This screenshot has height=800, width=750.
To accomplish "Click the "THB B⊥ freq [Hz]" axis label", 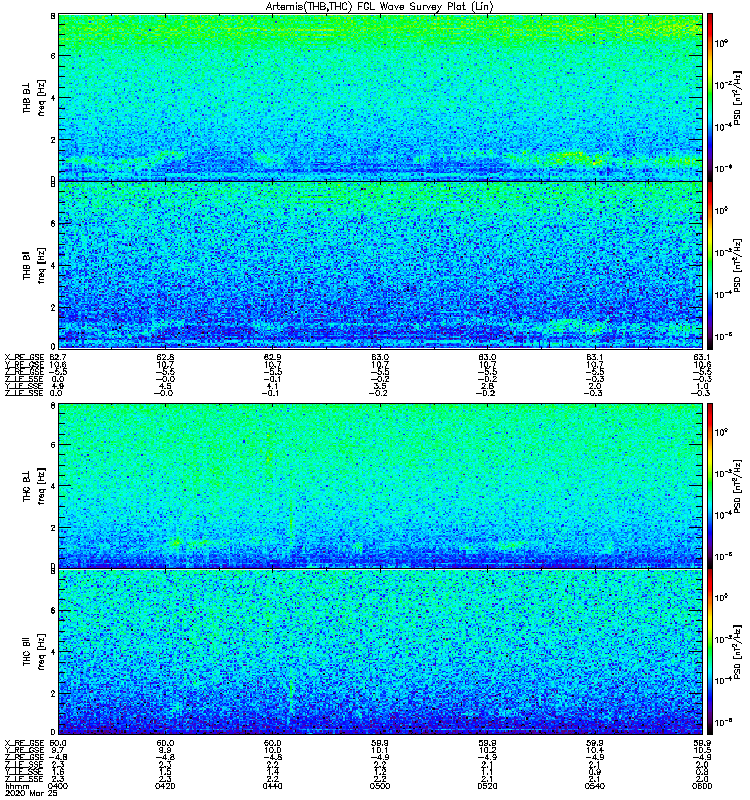I will pos(33,97).
